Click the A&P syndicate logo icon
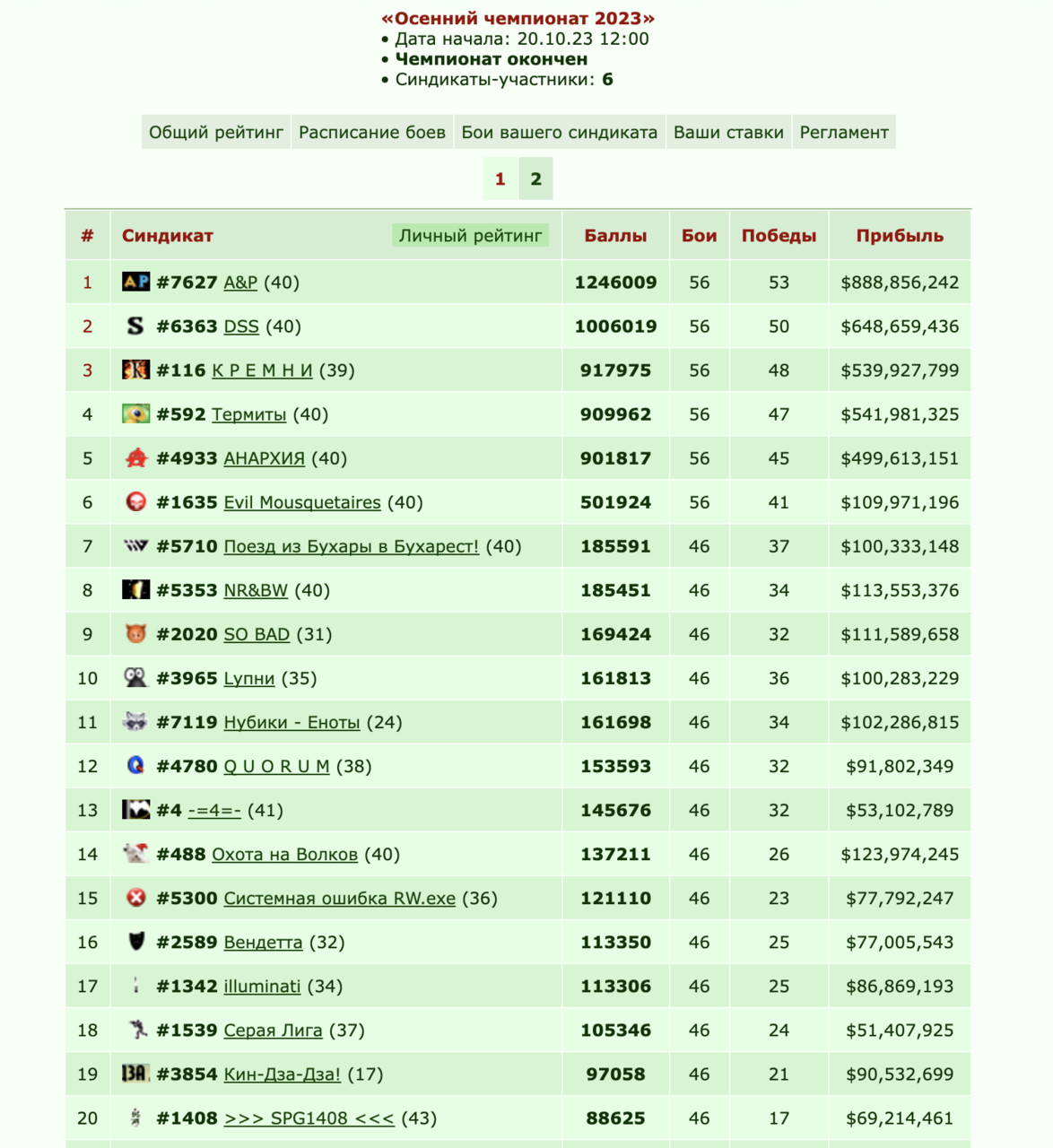 135,282
